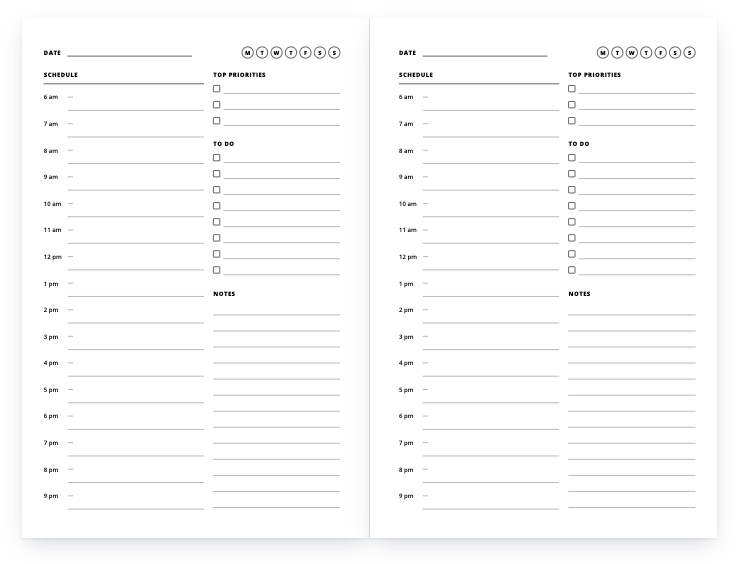Check second Top Priorities box on left page
Screen dimensions: 739x564
pos(217,105)
